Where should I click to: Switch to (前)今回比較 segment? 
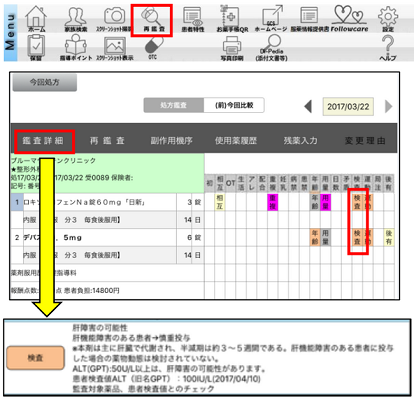point(234,105)
